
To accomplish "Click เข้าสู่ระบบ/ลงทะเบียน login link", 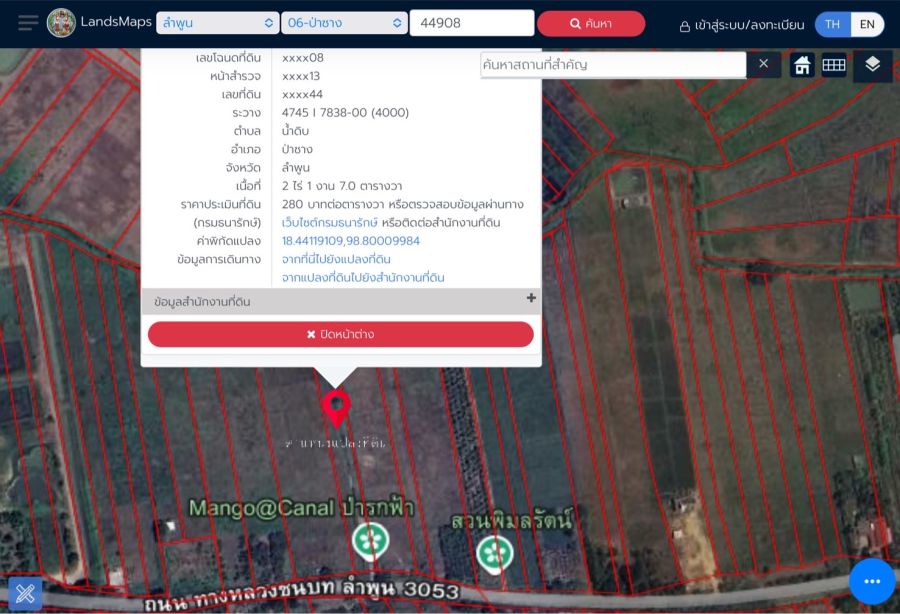I will coord(741,25).
